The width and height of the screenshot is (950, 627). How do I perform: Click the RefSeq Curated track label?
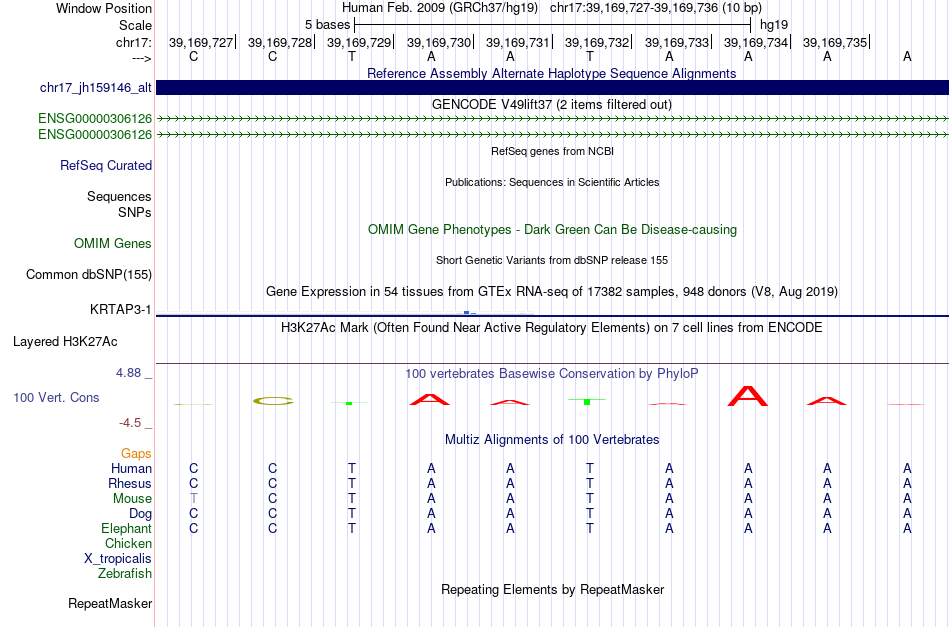coord(106,165)
